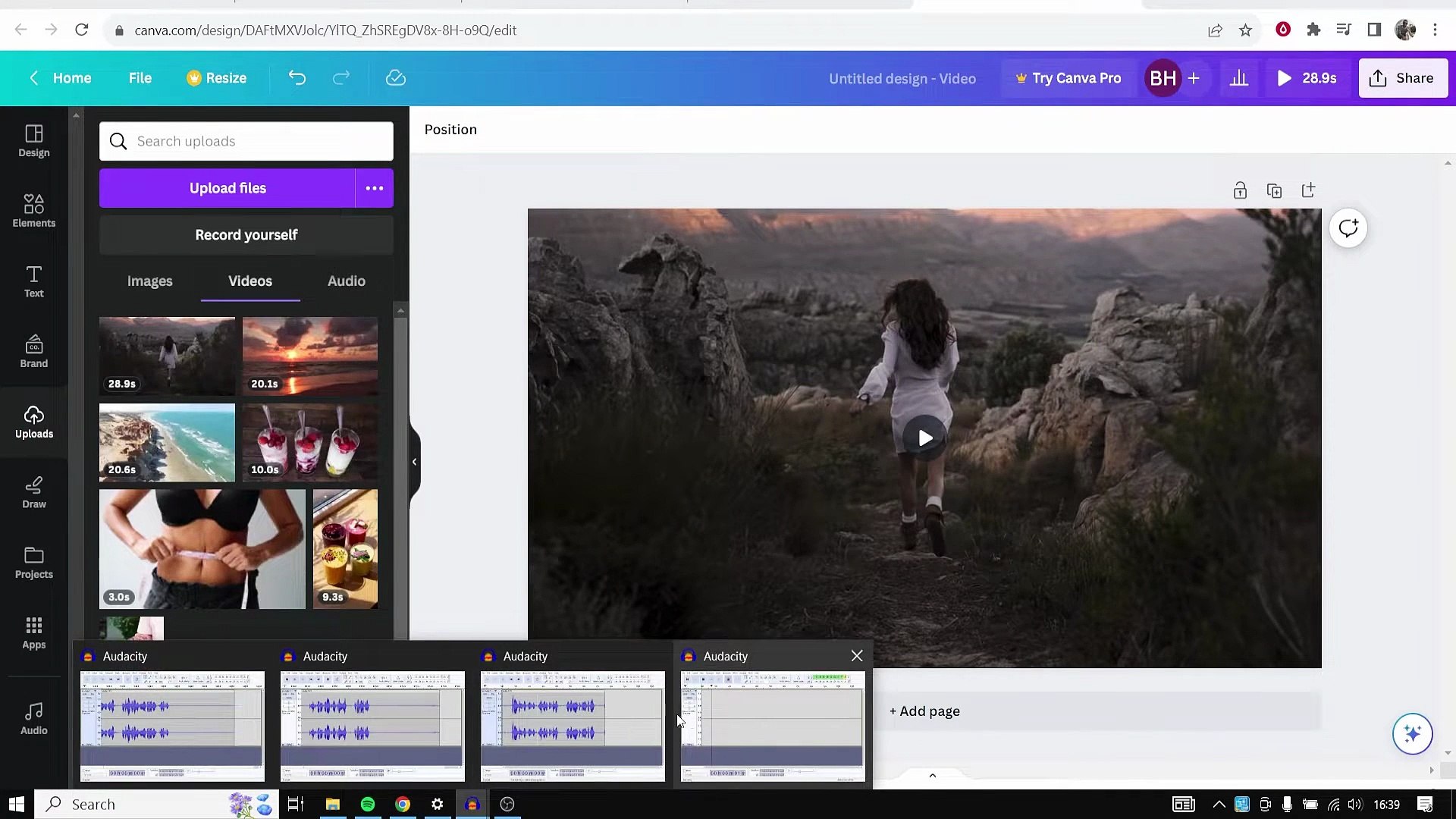Viewport: 1456px width, 819px height.
Task: Collapse the uploads side panel
Action: coord(414,461)
